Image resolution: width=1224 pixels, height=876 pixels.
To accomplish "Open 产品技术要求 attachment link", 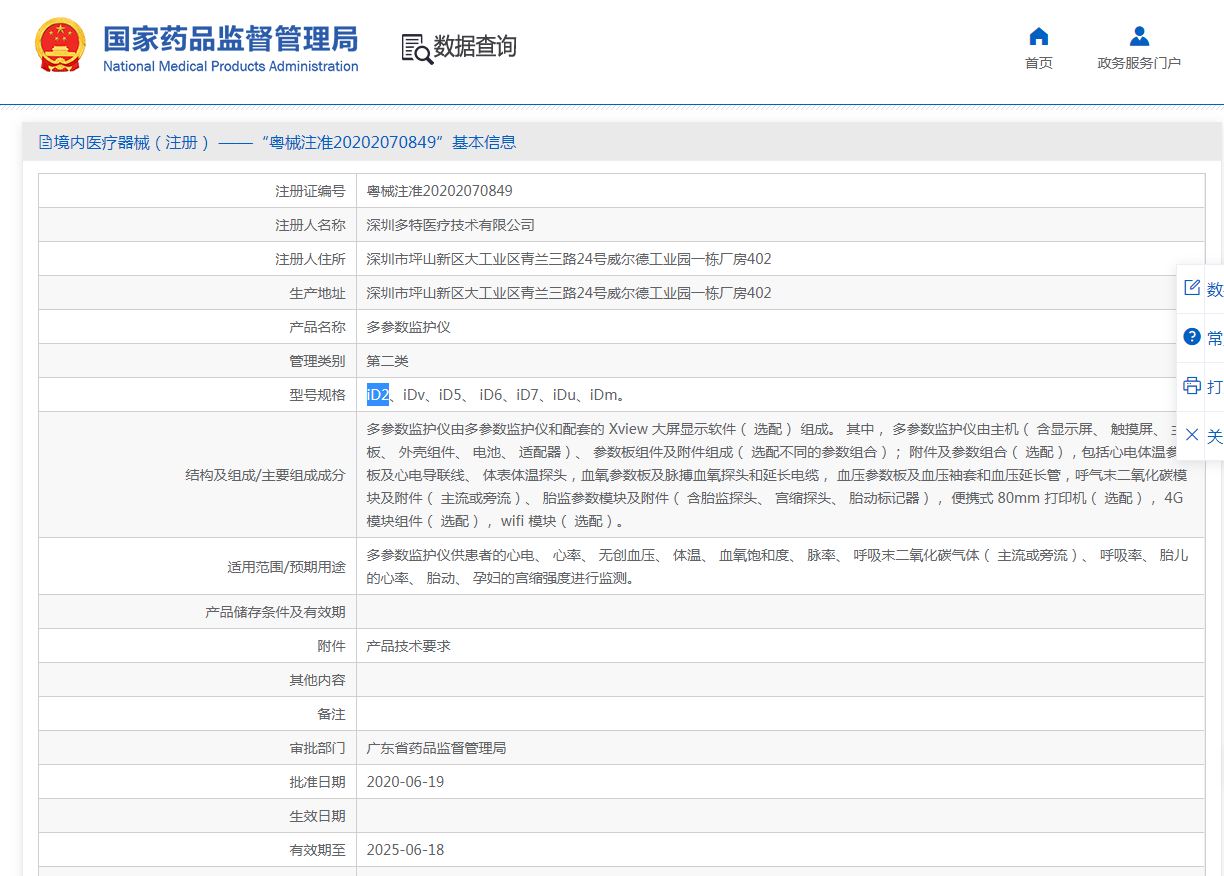I will tap(409, 646).
